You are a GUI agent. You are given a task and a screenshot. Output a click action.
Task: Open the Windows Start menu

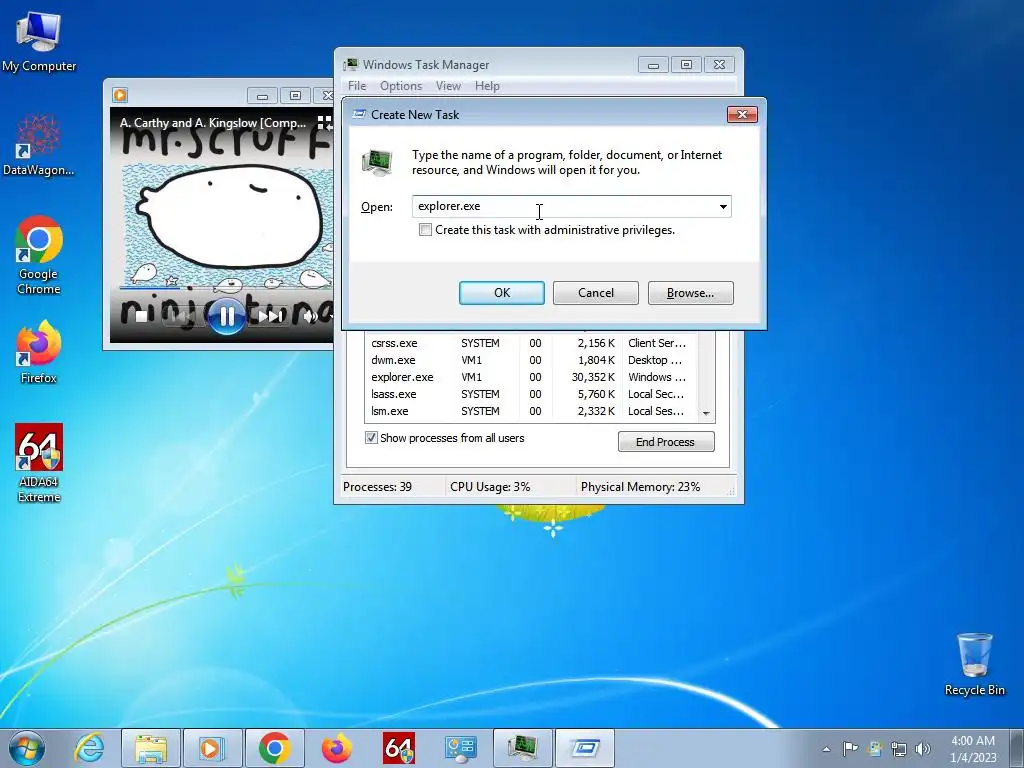click(x=26, y=748)
